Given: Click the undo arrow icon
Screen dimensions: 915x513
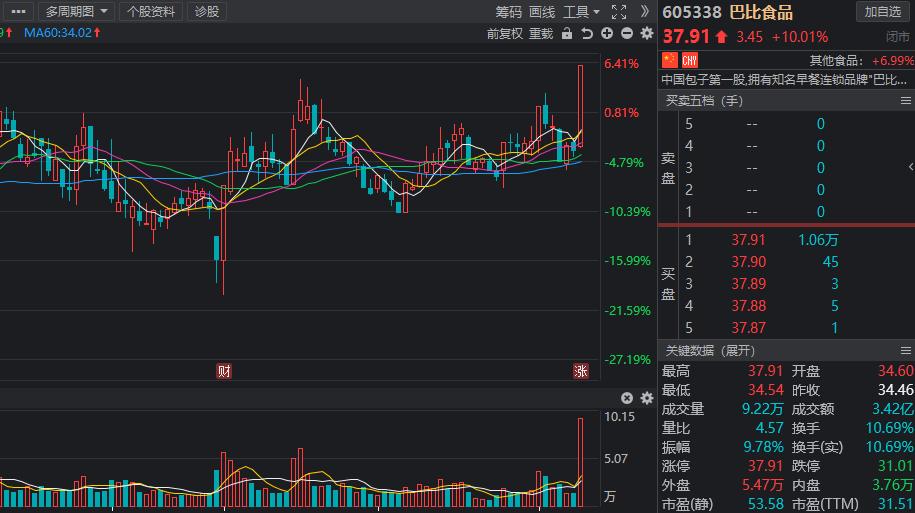Looking at the screenshot, I should (587, 33).
